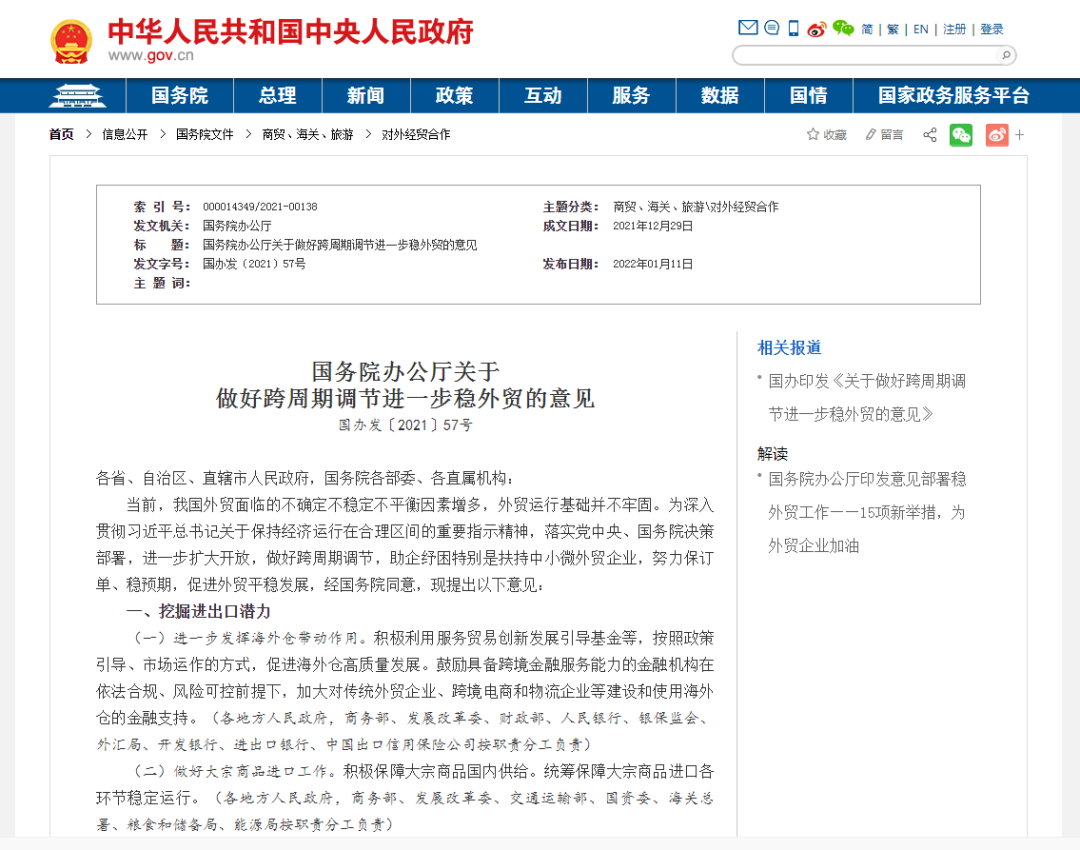Click the search magnifier button
The width and height of the screenshot is (1080, 850).
(x=1005, y=55)
